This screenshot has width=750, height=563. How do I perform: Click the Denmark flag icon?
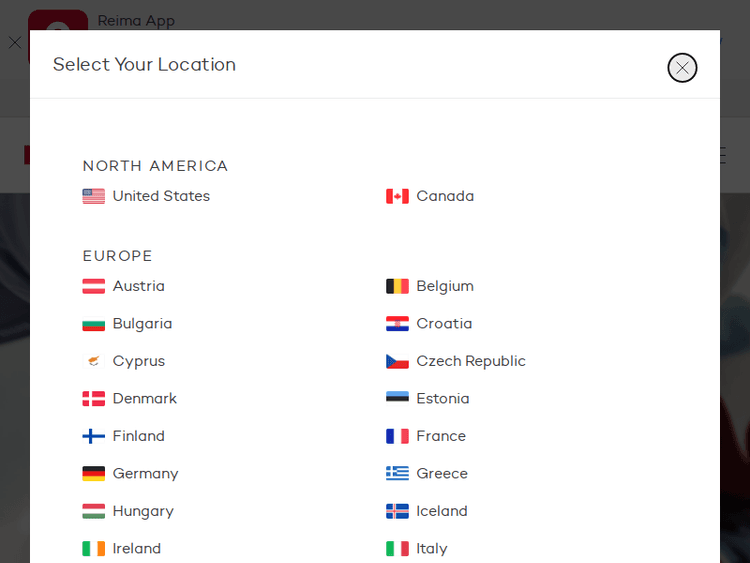(94, 398)
